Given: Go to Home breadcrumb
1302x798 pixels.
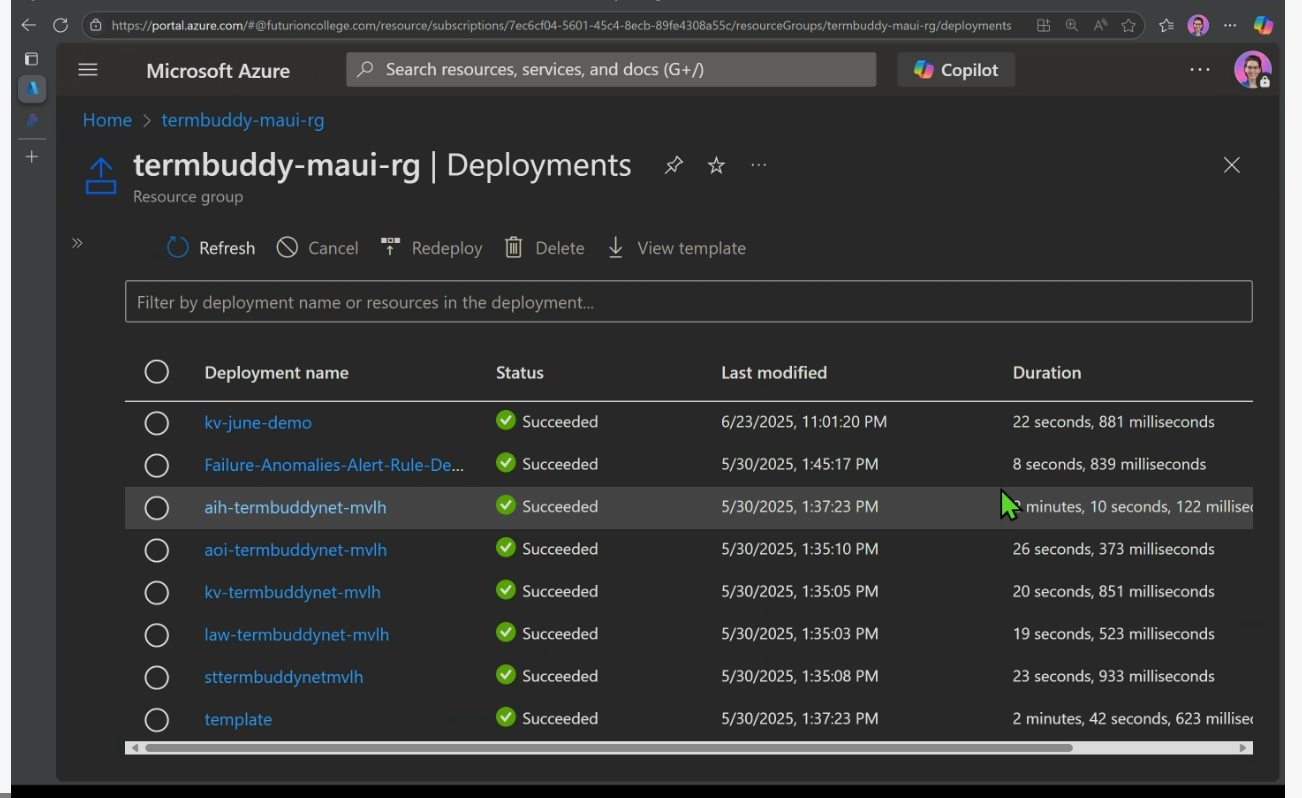Looking at the screenshot, I should 107,120.
